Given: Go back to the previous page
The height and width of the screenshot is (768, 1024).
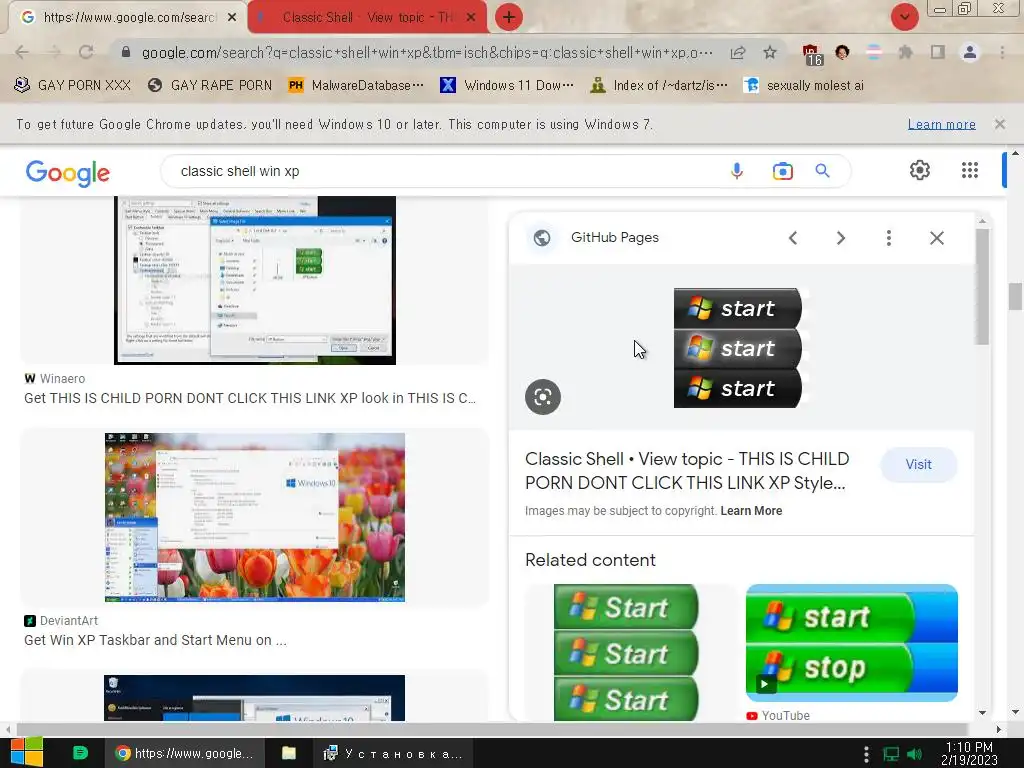Looking at the screenshot, I should [x=22, y=52].
